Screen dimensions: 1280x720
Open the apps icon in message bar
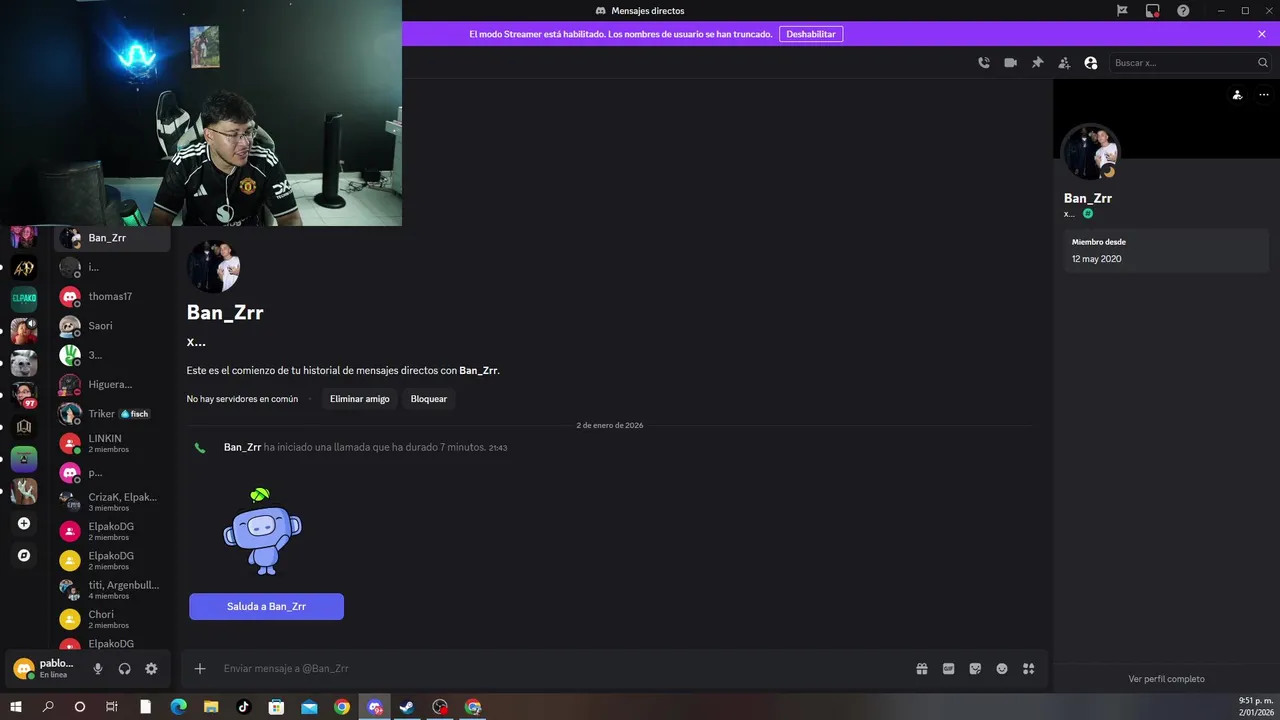tap(1028, 669)
